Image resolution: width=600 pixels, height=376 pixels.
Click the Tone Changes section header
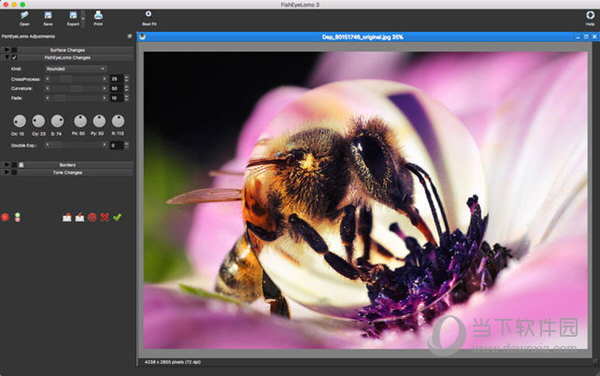[67, 173]
